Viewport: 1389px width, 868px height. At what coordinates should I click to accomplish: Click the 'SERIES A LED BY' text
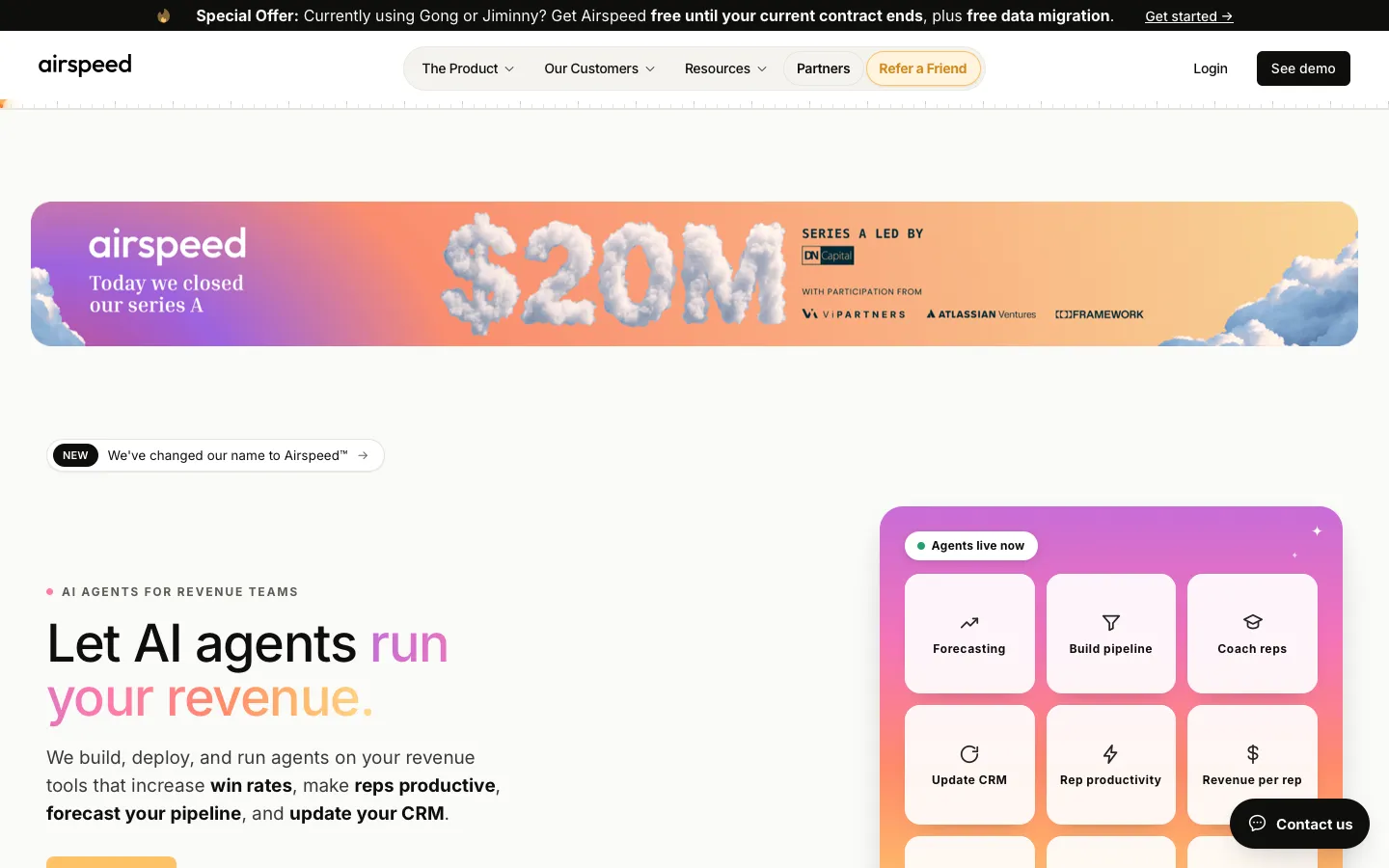(x=862, y=233)
